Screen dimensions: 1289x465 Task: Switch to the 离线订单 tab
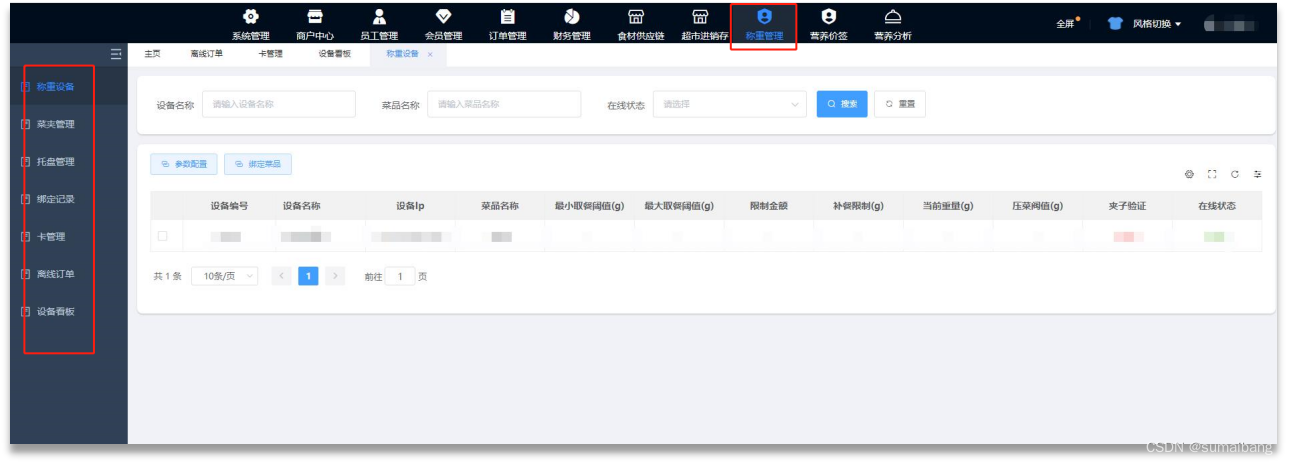tap(206, 54)
